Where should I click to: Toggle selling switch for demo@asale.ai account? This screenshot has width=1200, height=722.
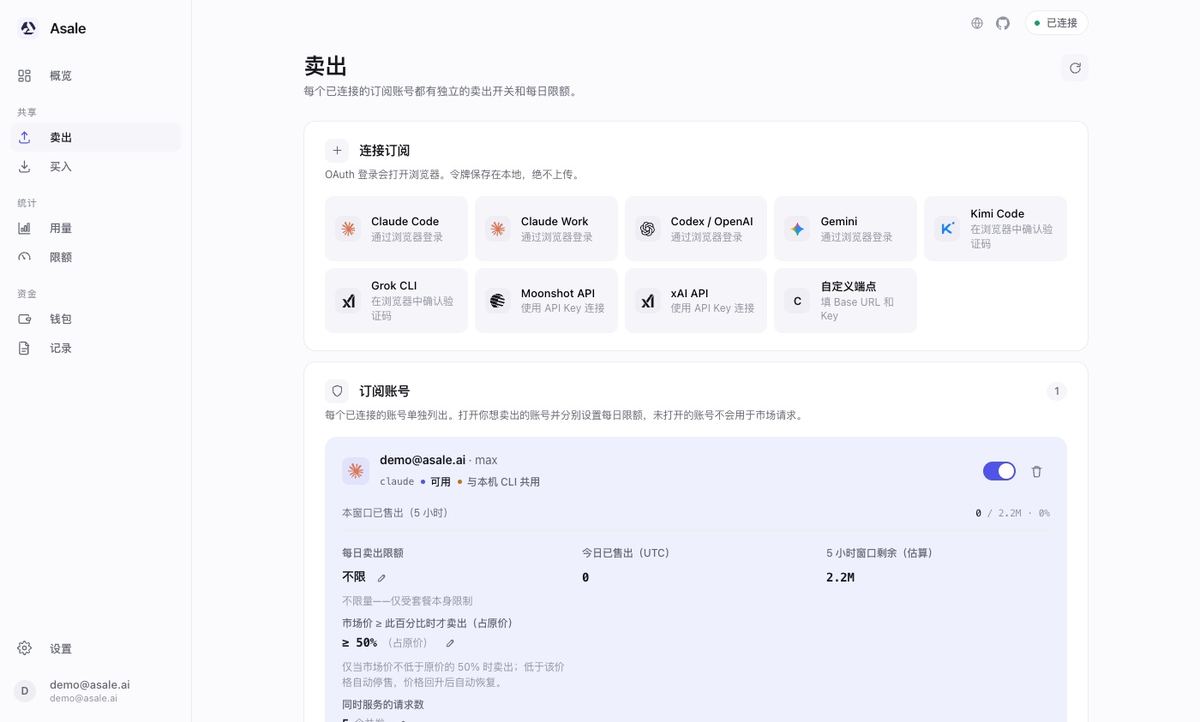coord(999,471)
